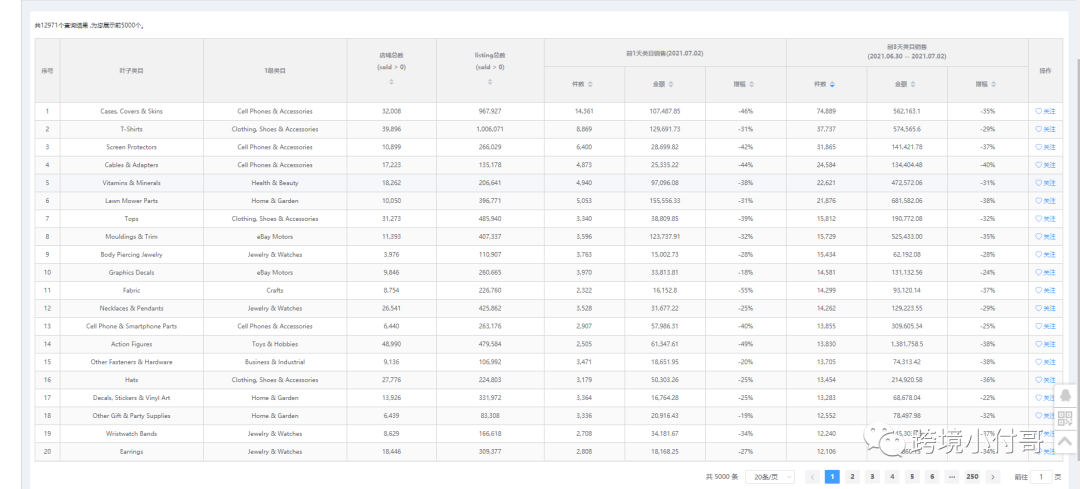Toggle 关注 heart for Graphics Decals row
The height and width of the screenshot is (489, 1080).
[x=1038, y=272]
